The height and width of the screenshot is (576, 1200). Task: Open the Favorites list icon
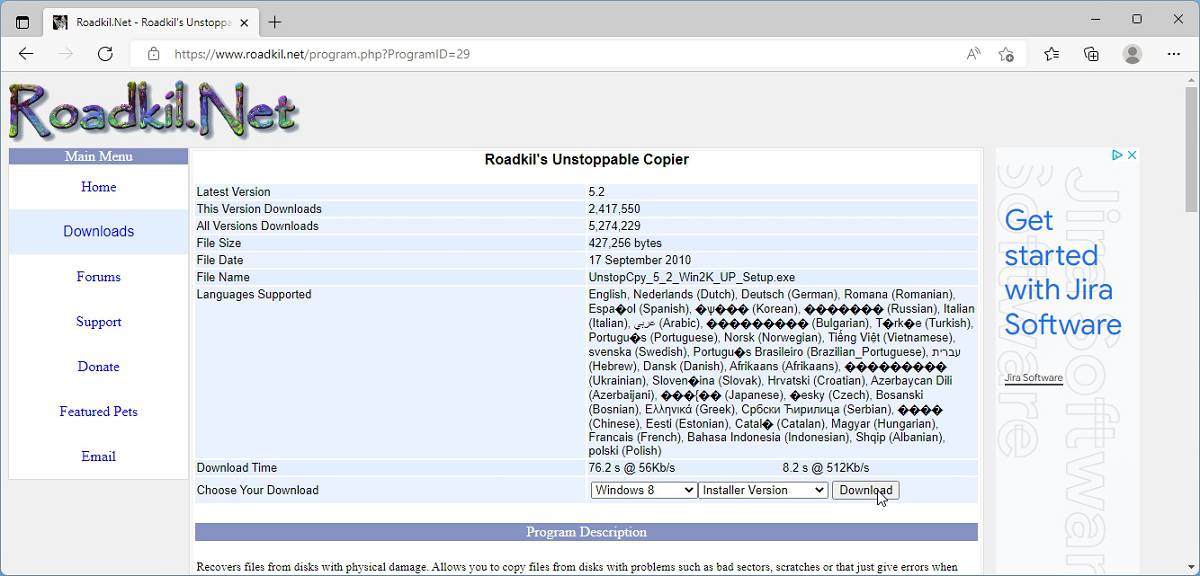point(1052,54)
